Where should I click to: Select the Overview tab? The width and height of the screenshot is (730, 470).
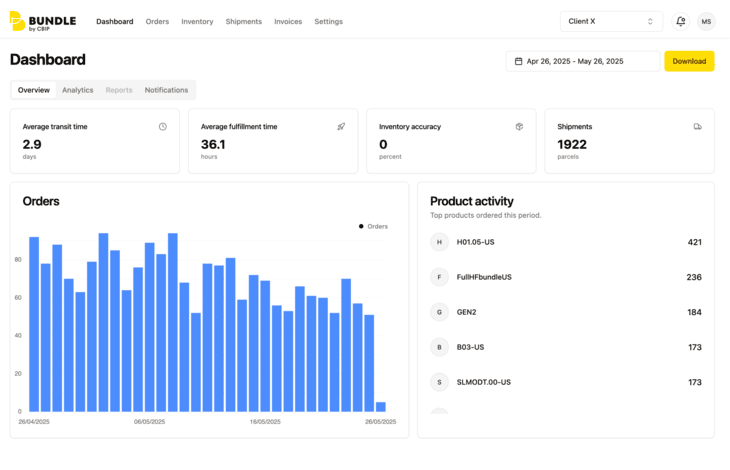34,90
